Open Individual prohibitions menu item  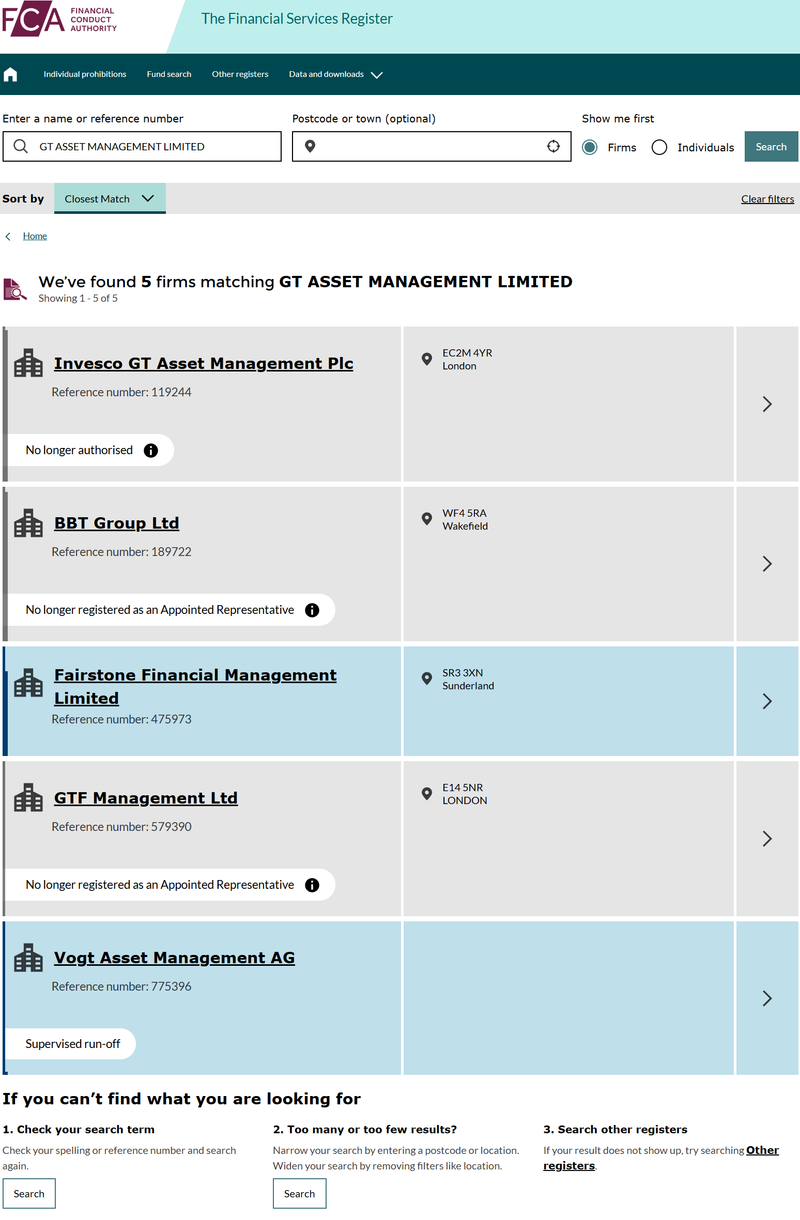[85, 75]
